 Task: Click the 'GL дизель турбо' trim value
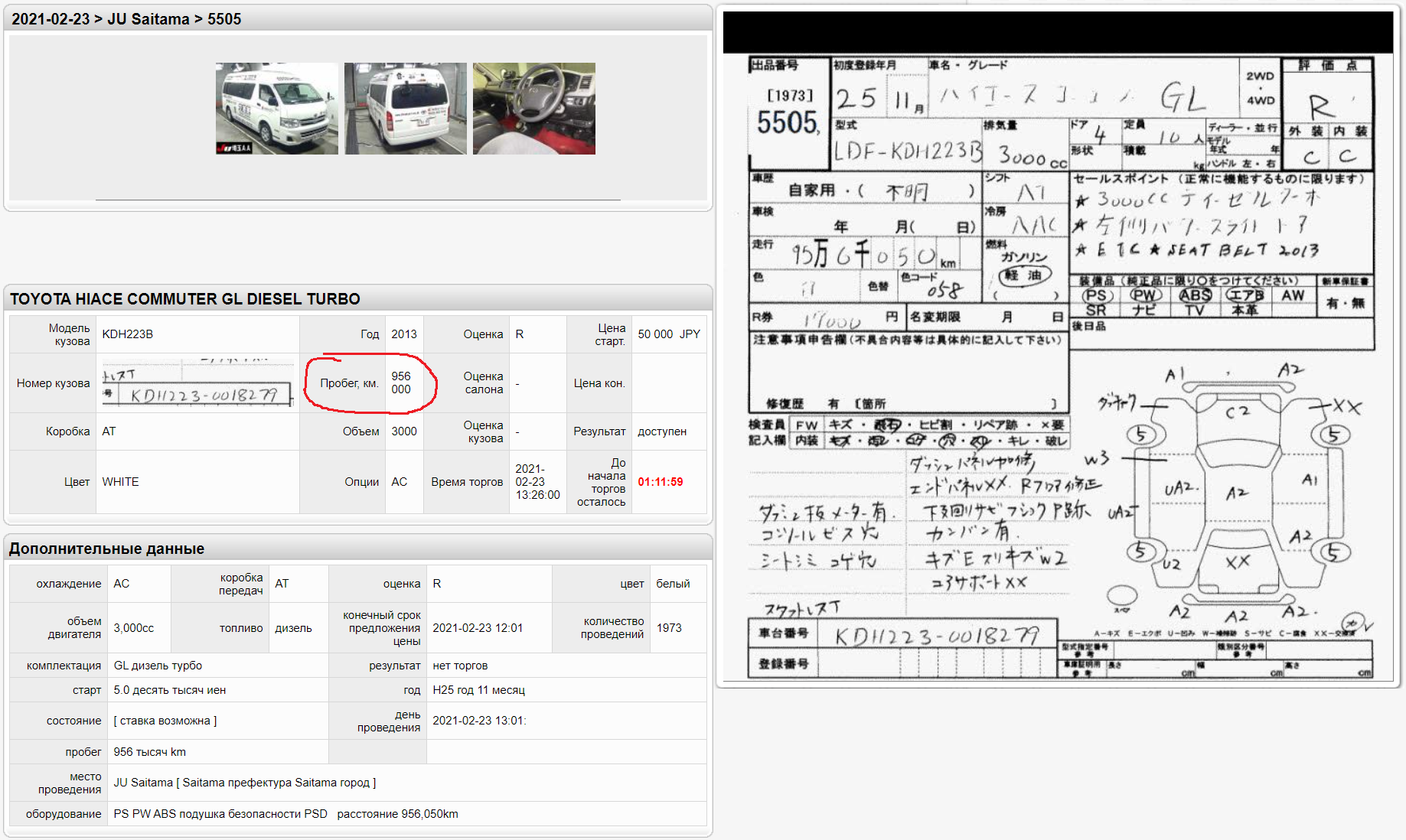[x=158, y=666]
